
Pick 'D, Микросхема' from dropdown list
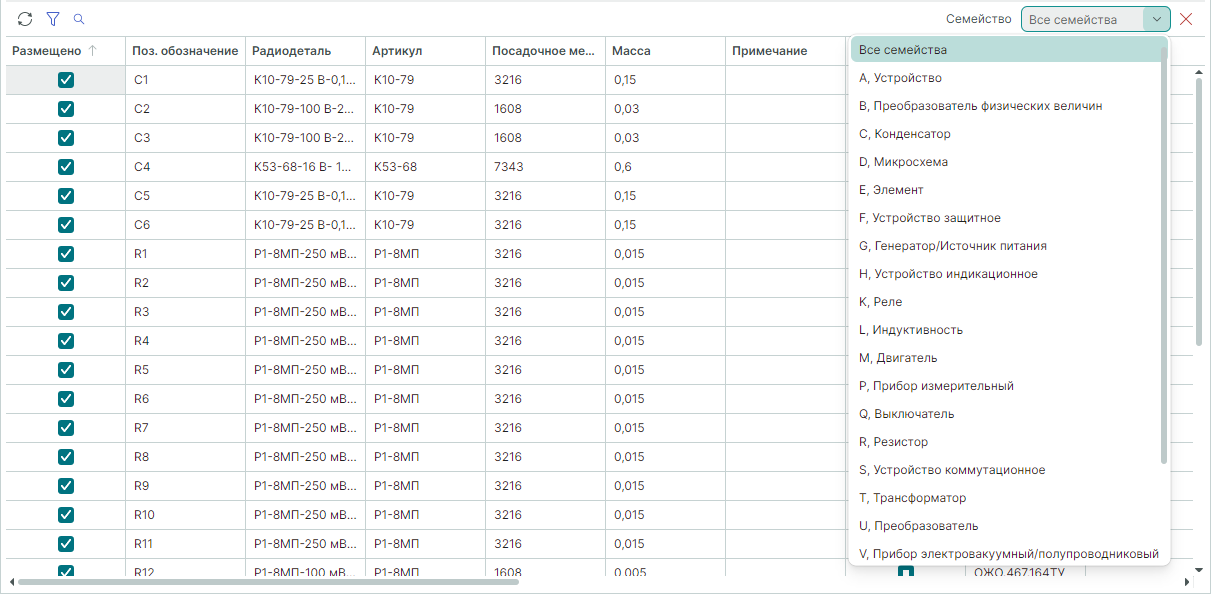coord(903,162)
